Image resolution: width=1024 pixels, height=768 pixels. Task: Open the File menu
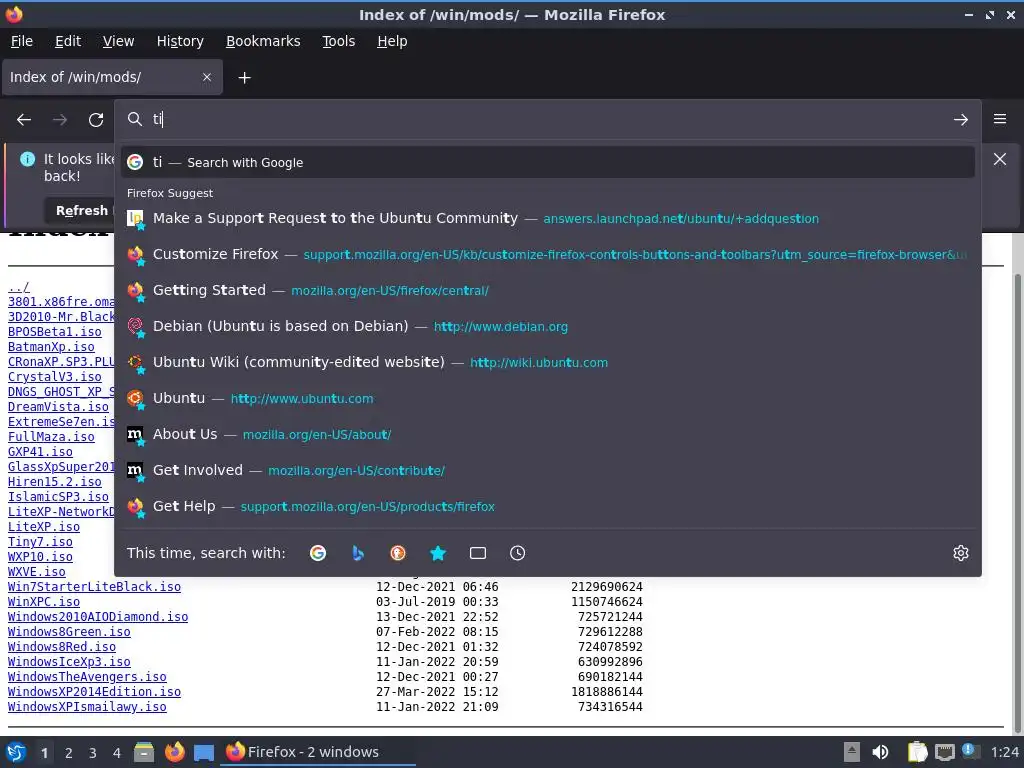22,41
